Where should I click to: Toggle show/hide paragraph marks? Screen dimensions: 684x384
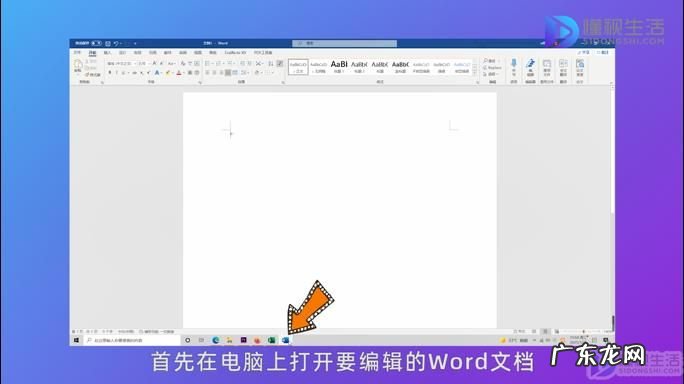(280, 64)
